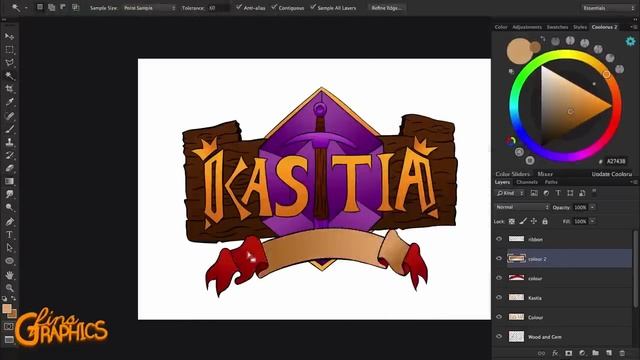This screenshot has height=360, width=640.
Task: Click the Refine Edge button
Action: click(386, 8)
